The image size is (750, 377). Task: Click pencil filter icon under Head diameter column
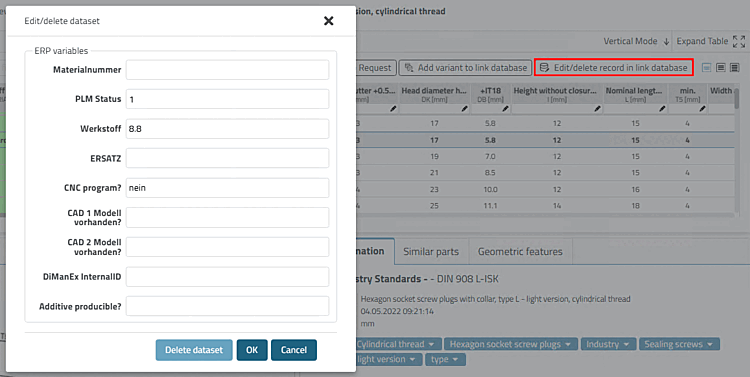pyautogui.click(x=464, y=109)
